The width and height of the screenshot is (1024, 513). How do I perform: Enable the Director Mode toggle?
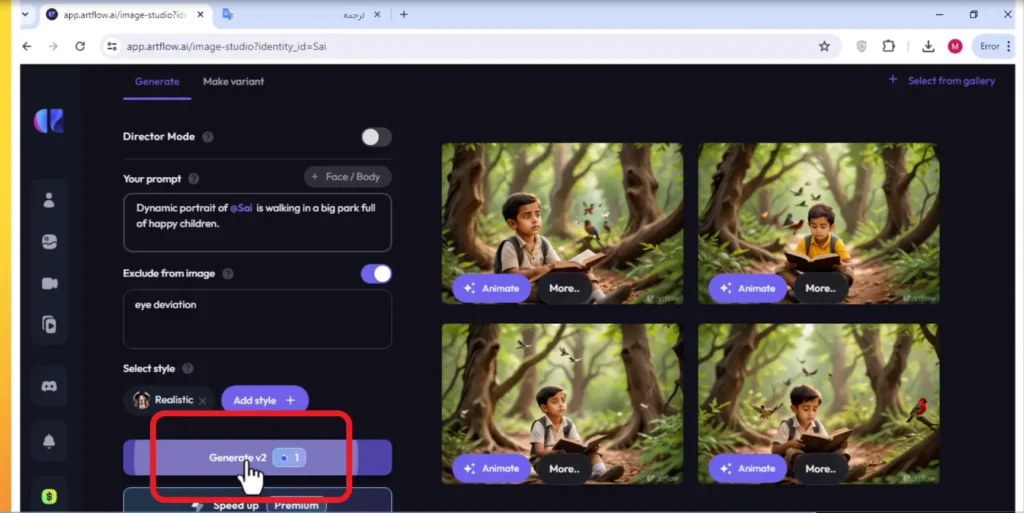click(376, 137)
